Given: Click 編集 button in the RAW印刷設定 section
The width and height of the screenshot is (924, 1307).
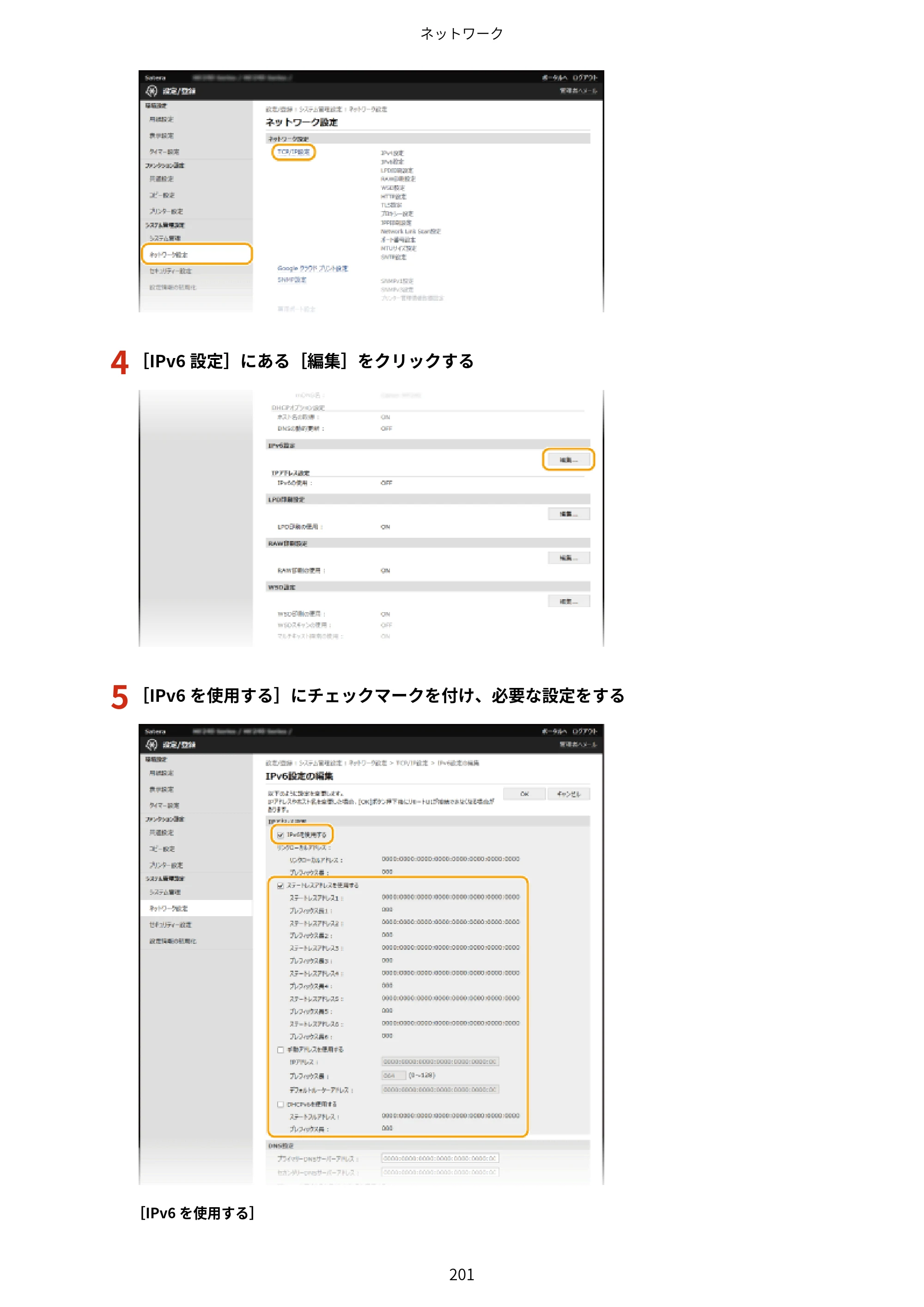Looking at the screenshot, I should click(x=568, y=558).
